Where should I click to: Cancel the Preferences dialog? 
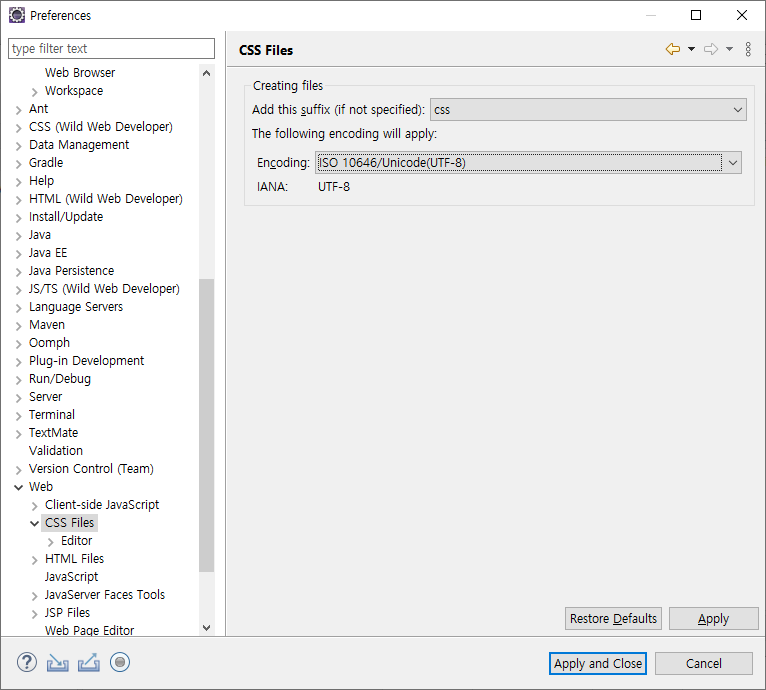tap(703, 664)
